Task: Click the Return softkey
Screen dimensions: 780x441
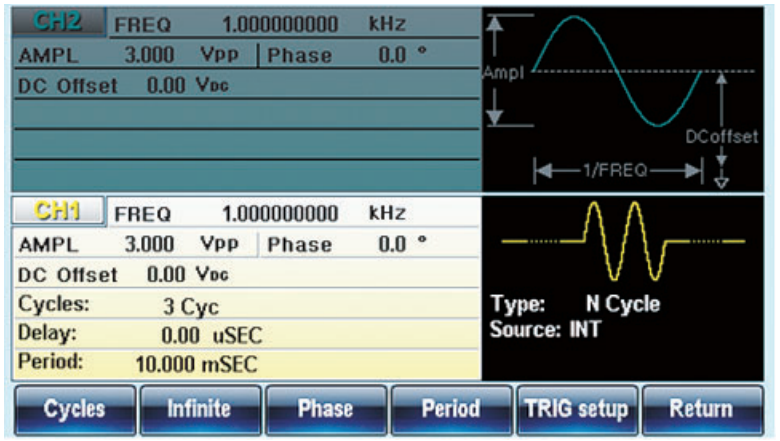Action: coord(702,410)
